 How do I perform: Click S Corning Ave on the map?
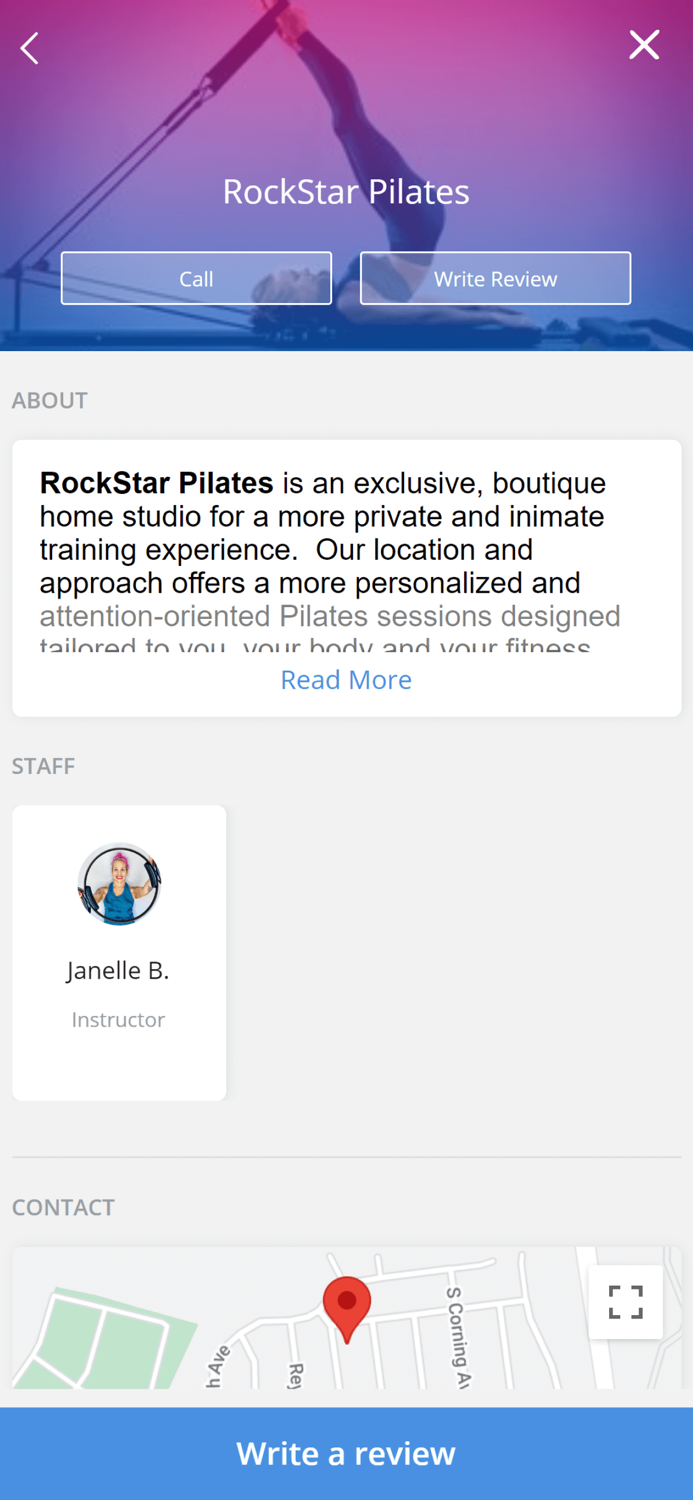pyautogui.click(x=455, y=1330)
